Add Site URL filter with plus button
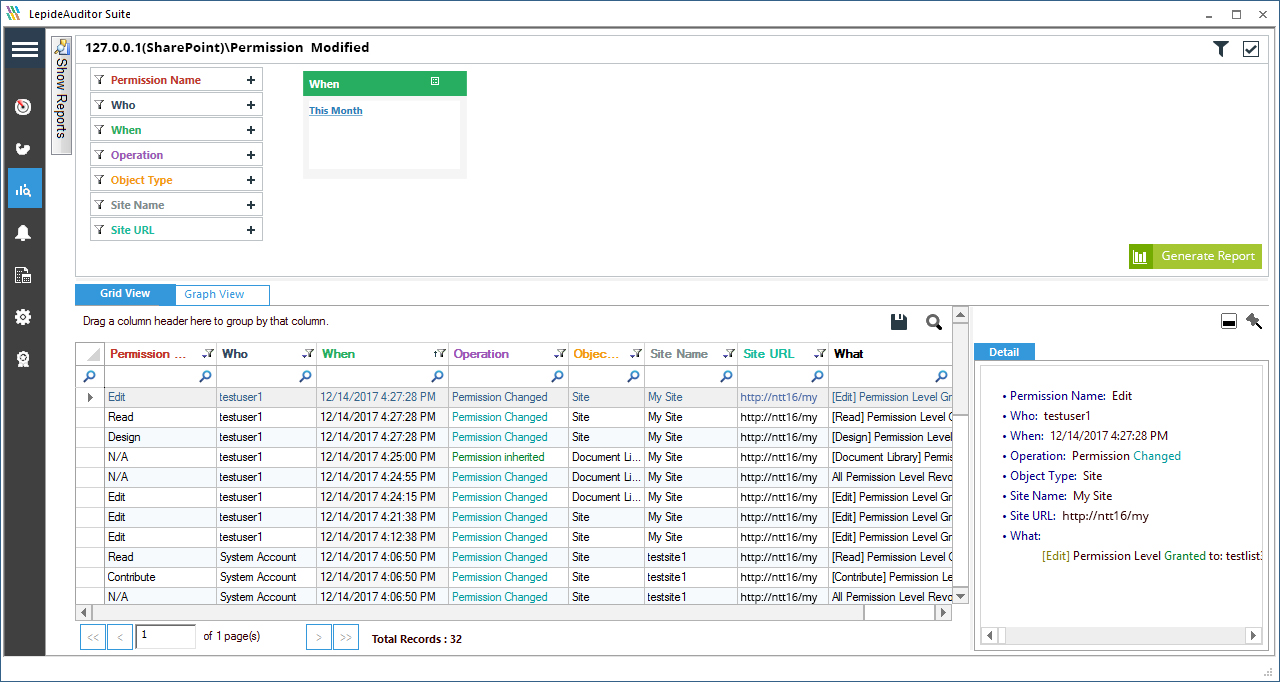This screenshot has width=1280, height=682. [251, 230]
